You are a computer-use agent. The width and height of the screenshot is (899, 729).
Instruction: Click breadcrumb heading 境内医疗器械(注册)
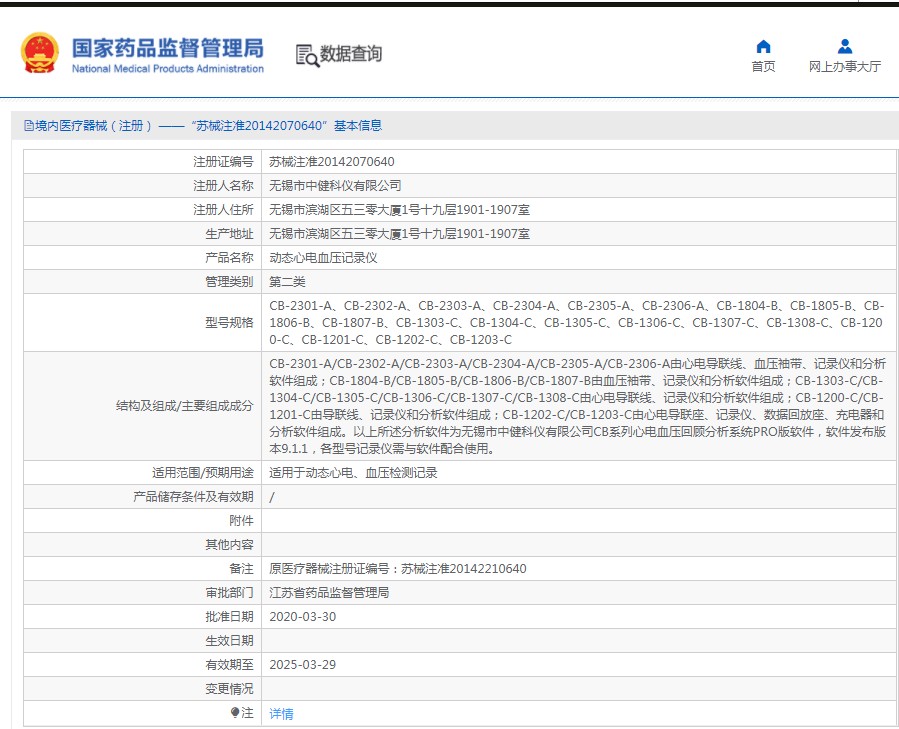click(93, 126)
